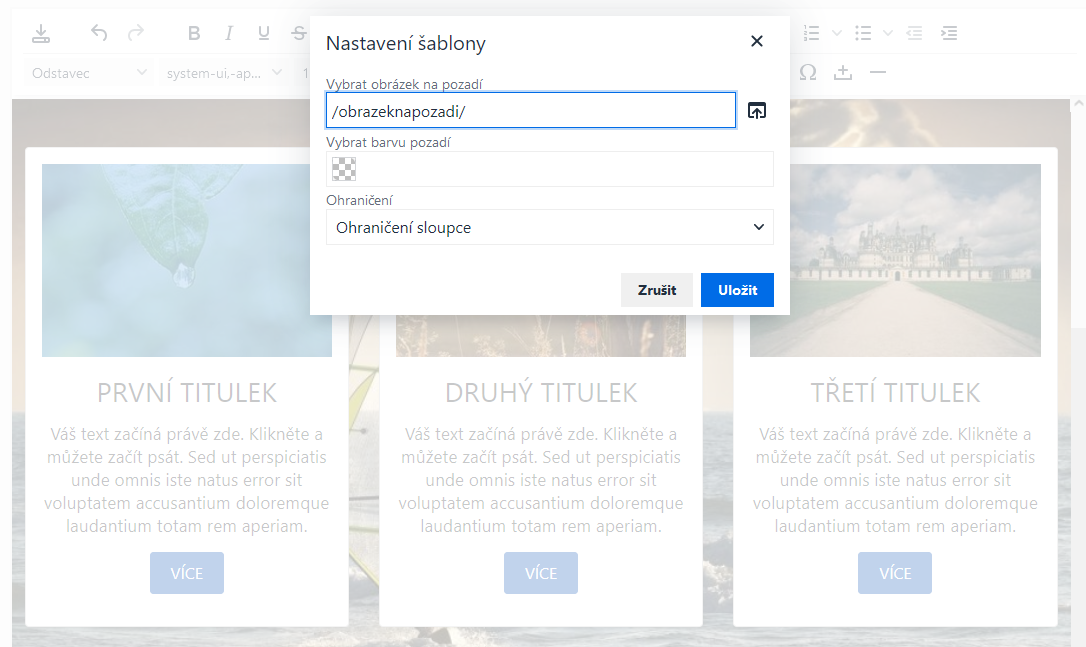
Task: Toggle italic formatting
Action: click(x=229, y=34)
